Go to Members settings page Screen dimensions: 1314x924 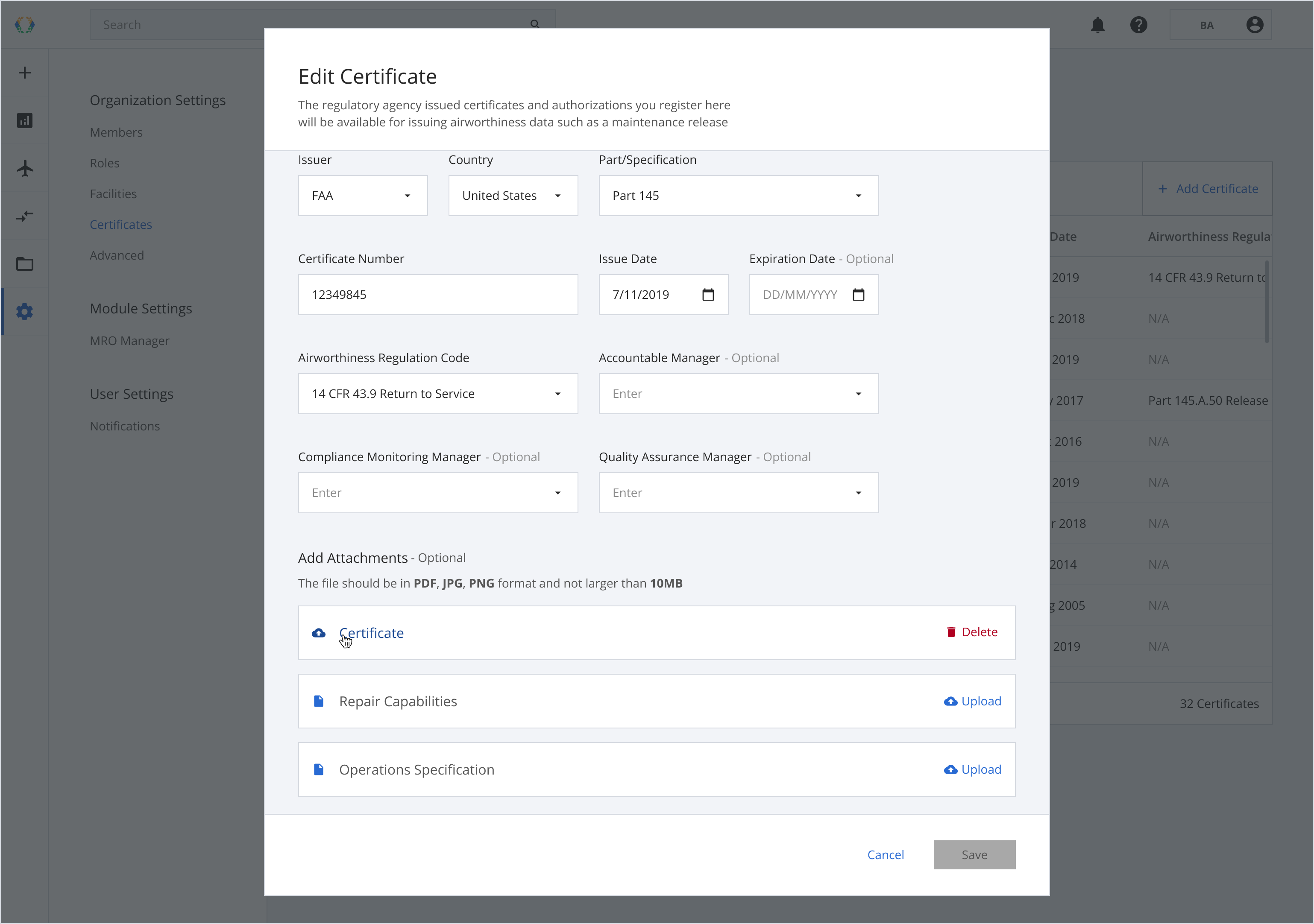[x=116, y=132]
